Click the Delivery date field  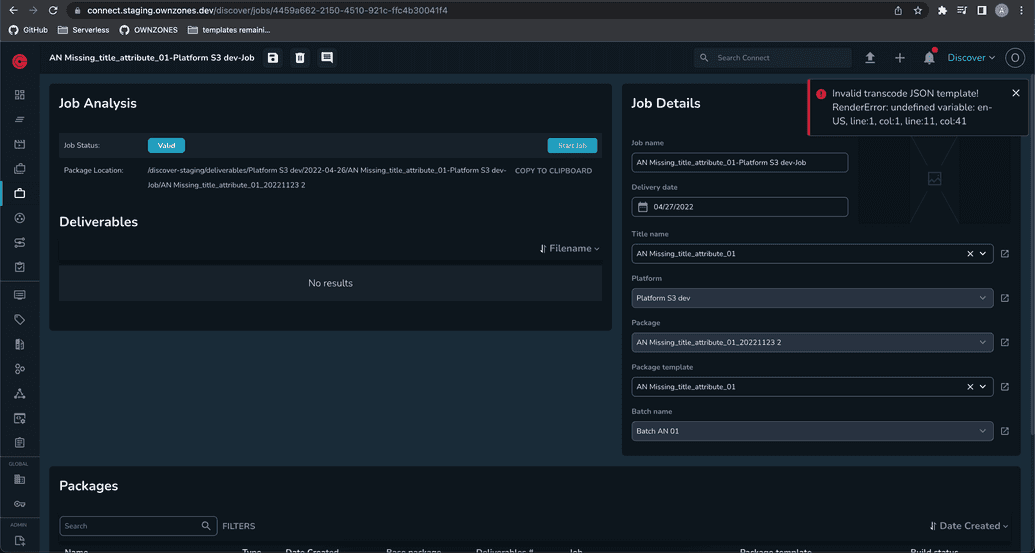739,207
